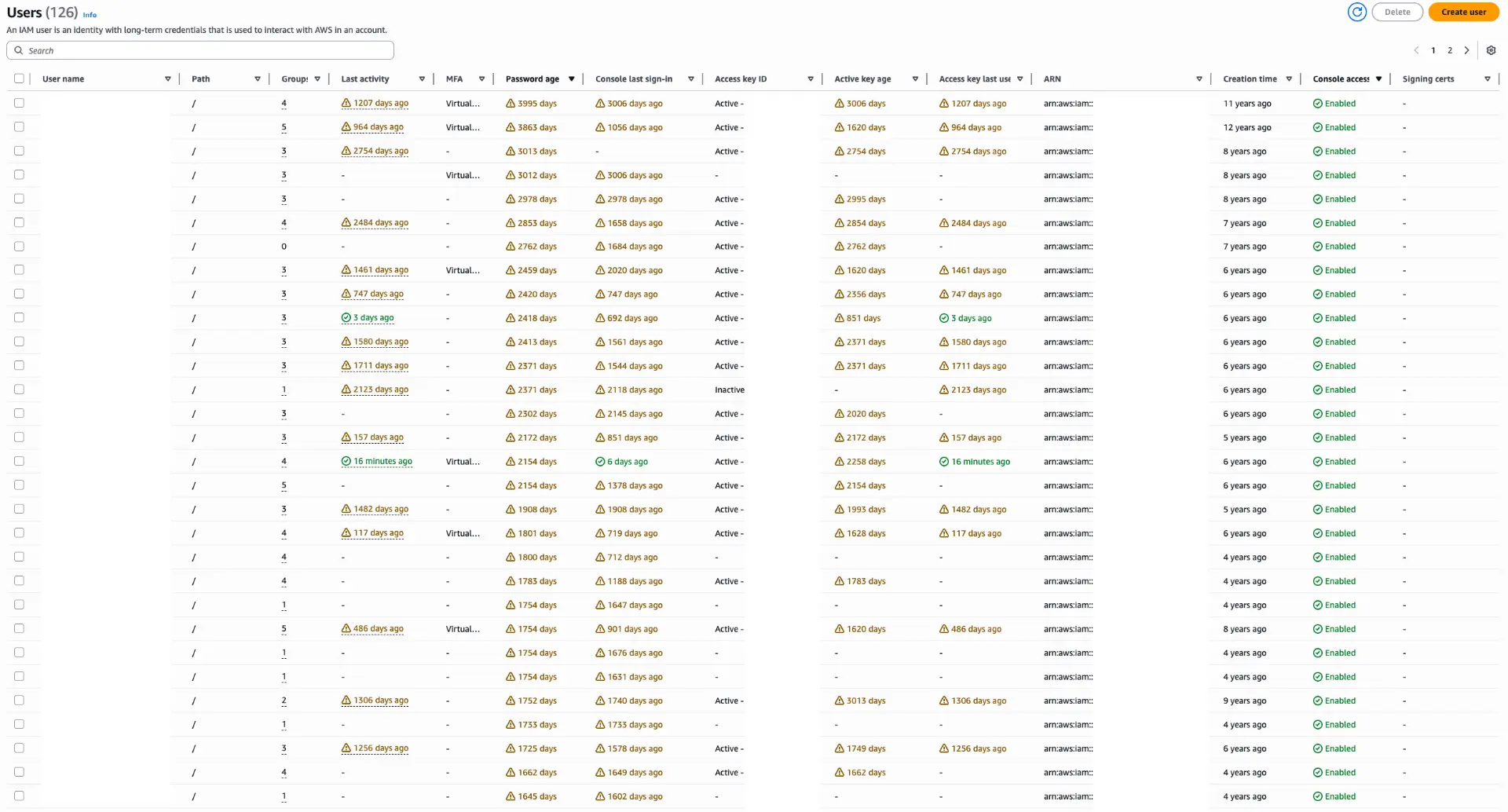Sort by Signing certs column arrow
The height and width of the screenshot is (812, 1508).
[1487, 79]
